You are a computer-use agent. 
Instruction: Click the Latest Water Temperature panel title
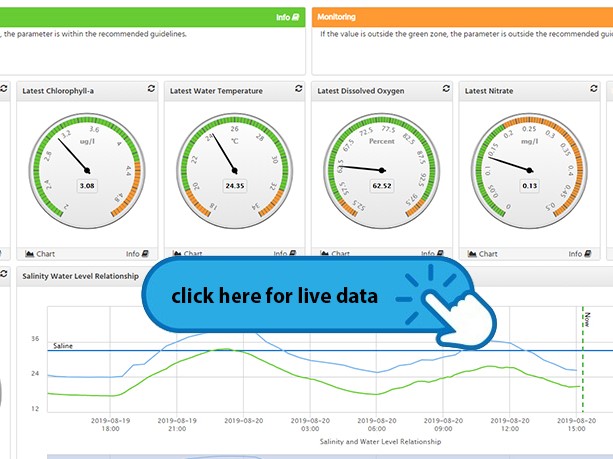(x=216, y=91)
